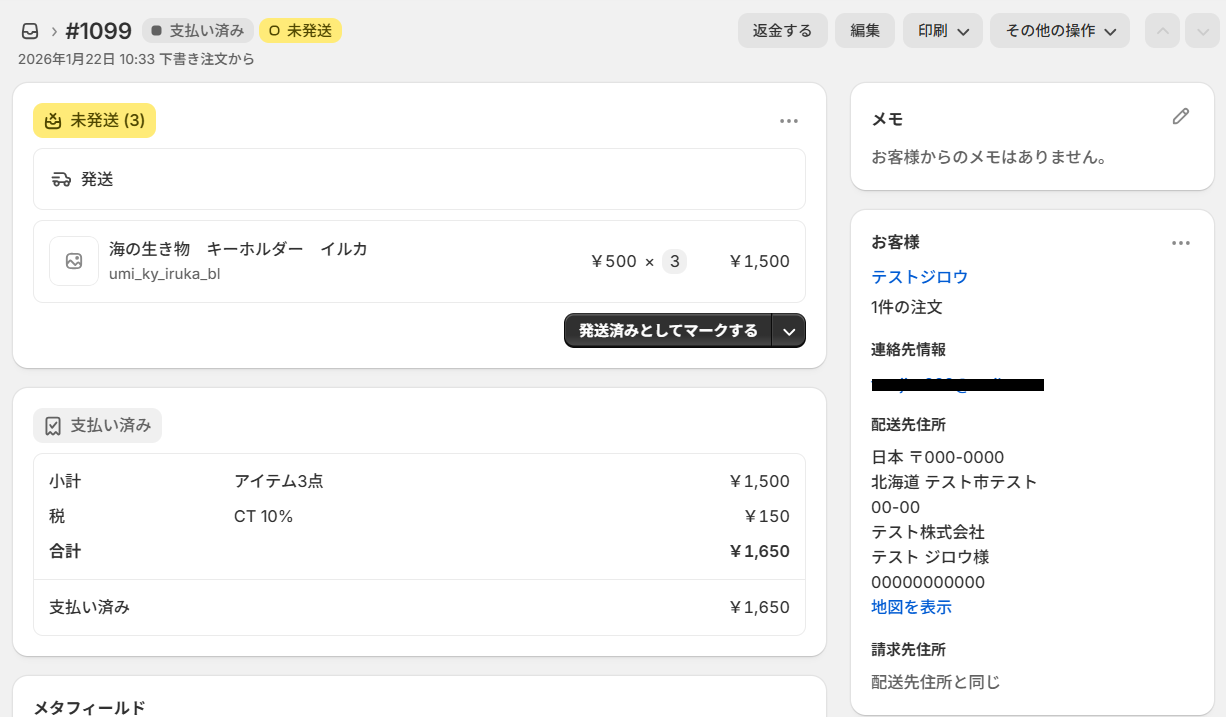Go to previous order with up arrow
This screenshot has height=717, width=1226.
click(x=1162, y=31)
